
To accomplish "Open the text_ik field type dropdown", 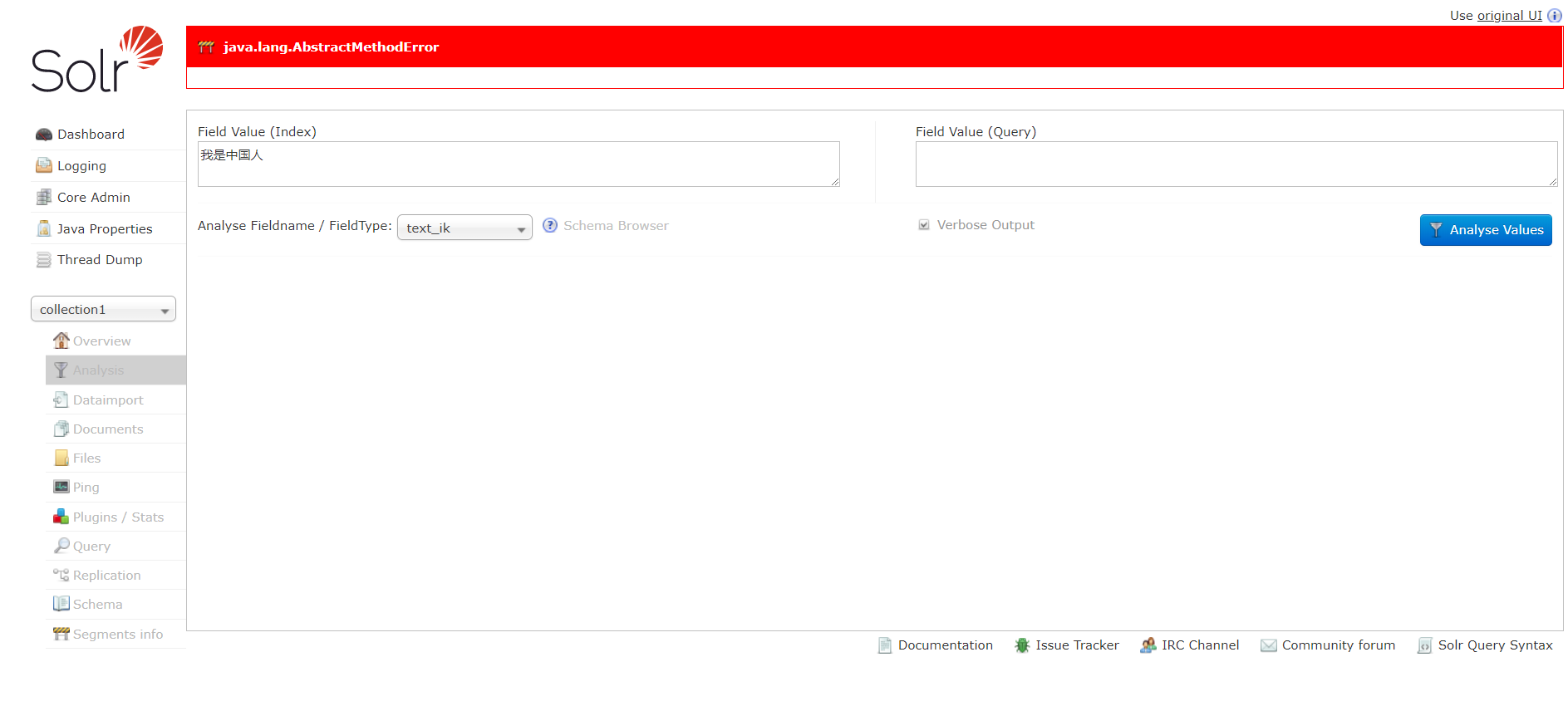I will point(465,228).
